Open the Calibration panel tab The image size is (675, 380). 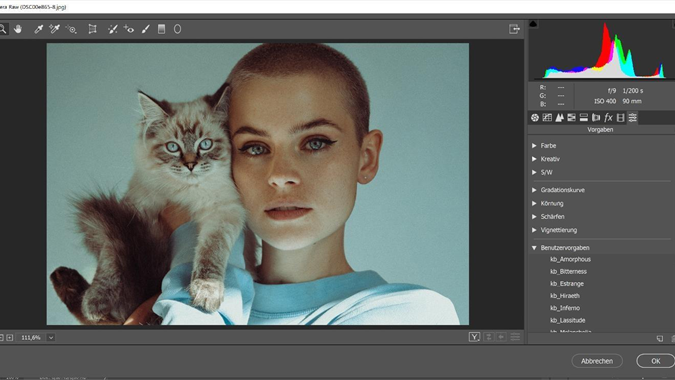[x=620, y=117]
